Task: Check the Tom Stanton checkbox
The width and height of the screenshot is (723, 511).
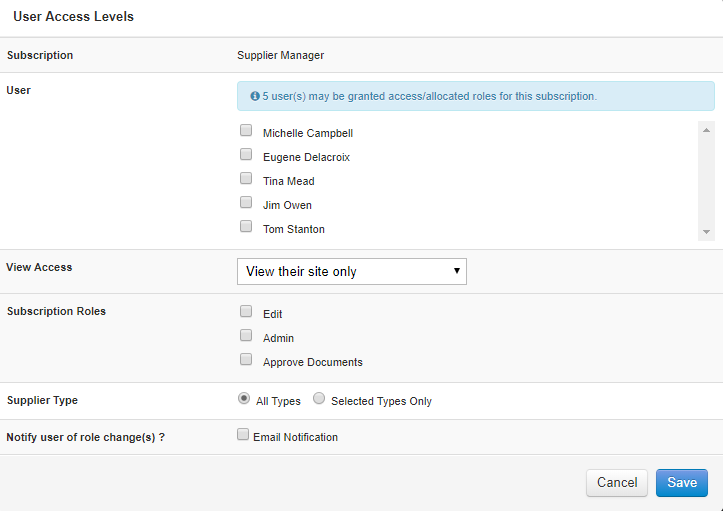Action: coord(246,227)
